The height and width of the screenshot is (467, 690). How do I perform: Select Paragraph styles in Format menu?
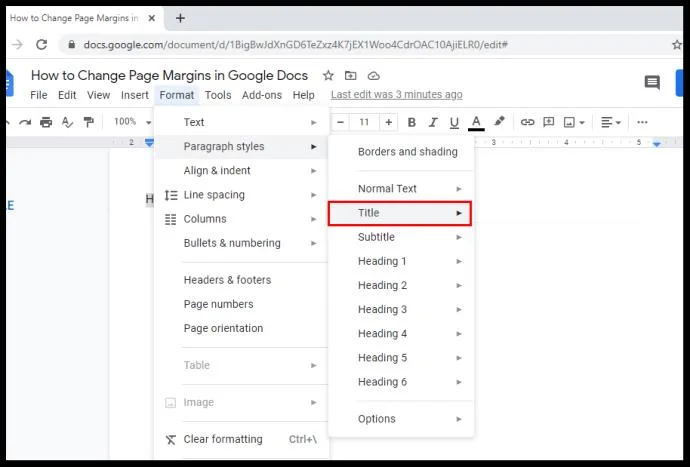242,147
